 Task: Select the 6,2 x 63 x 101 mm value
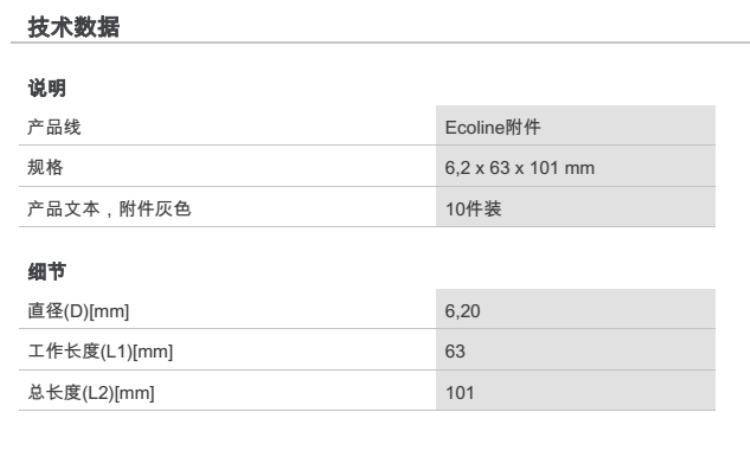(519, 168)
